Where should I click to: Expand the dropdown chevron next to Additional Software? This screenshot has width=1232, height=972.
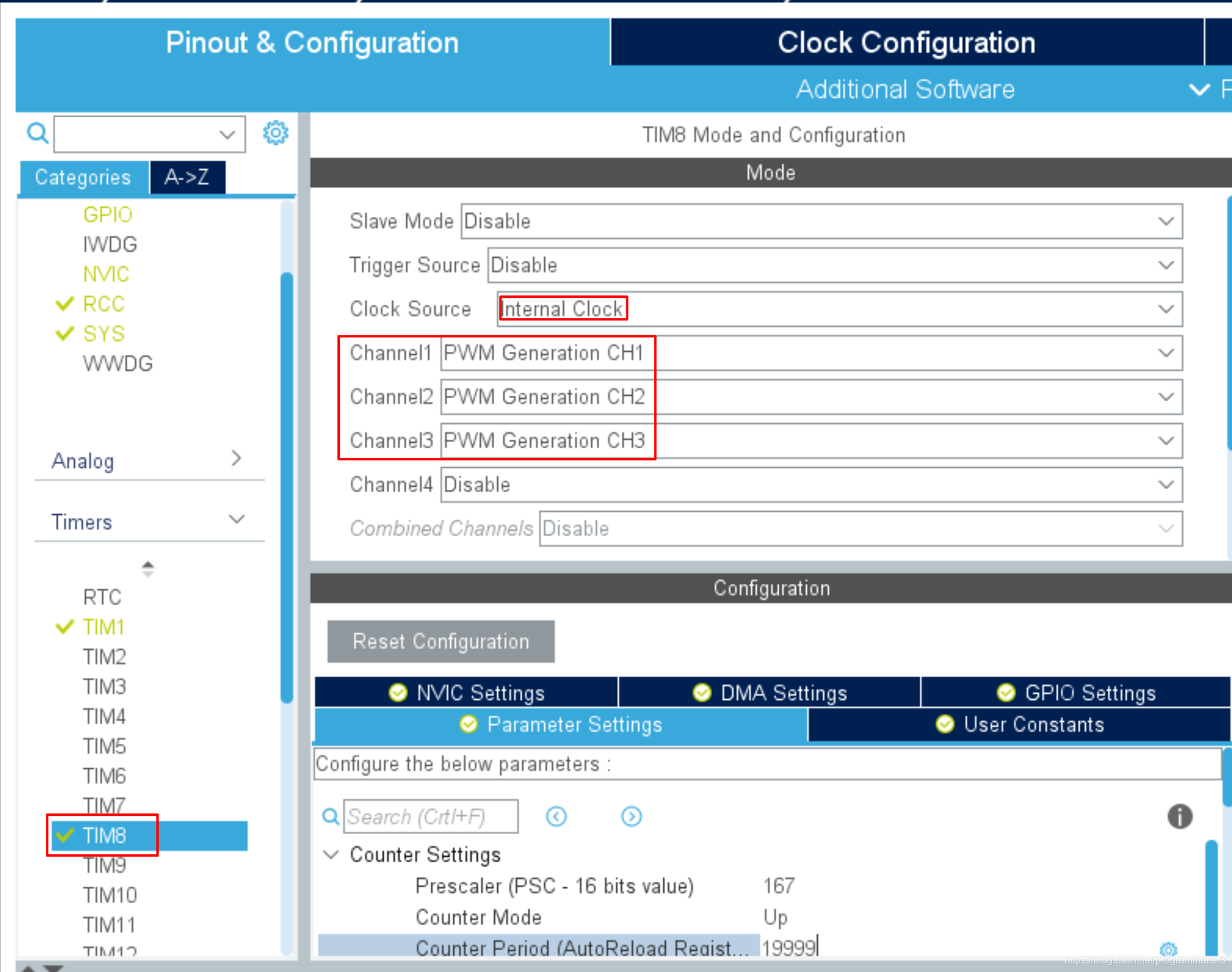point(1199,90)
